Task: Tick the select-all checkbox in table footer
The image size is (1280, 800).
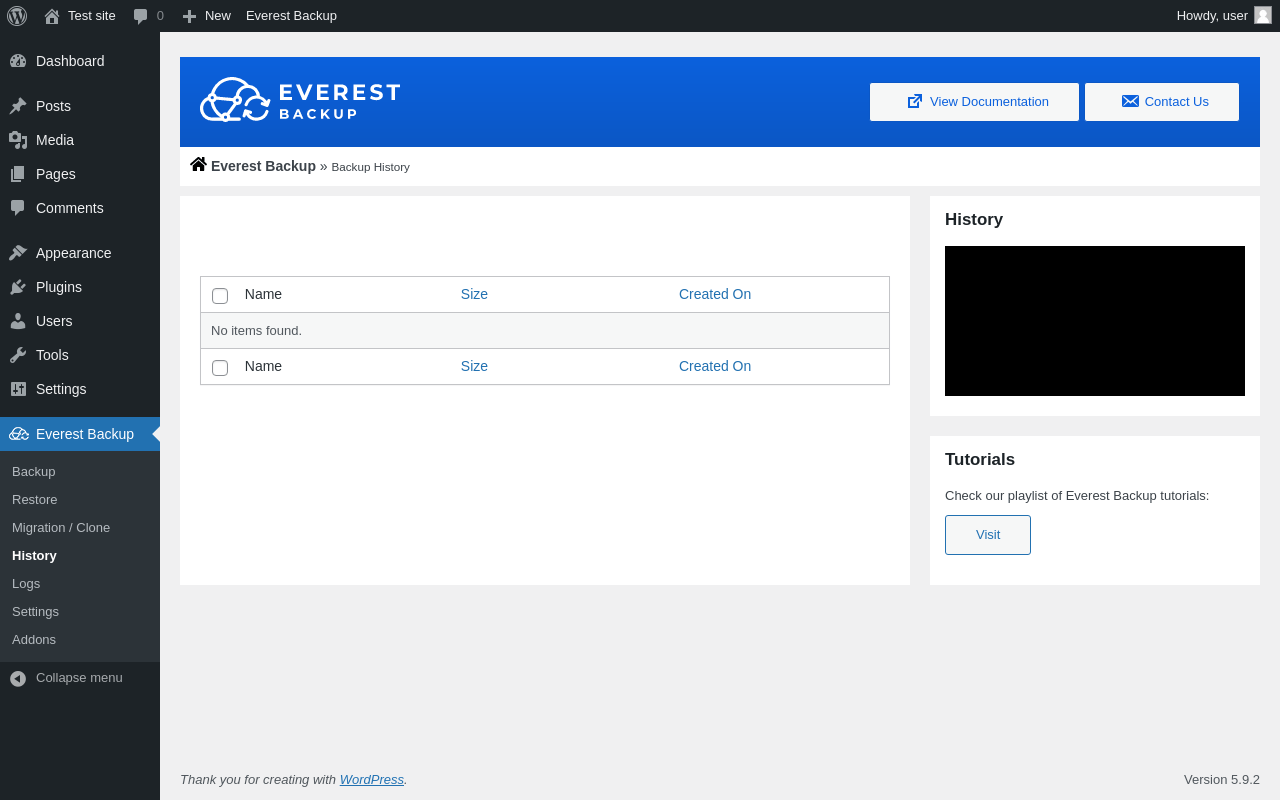Action: point(220,368)
